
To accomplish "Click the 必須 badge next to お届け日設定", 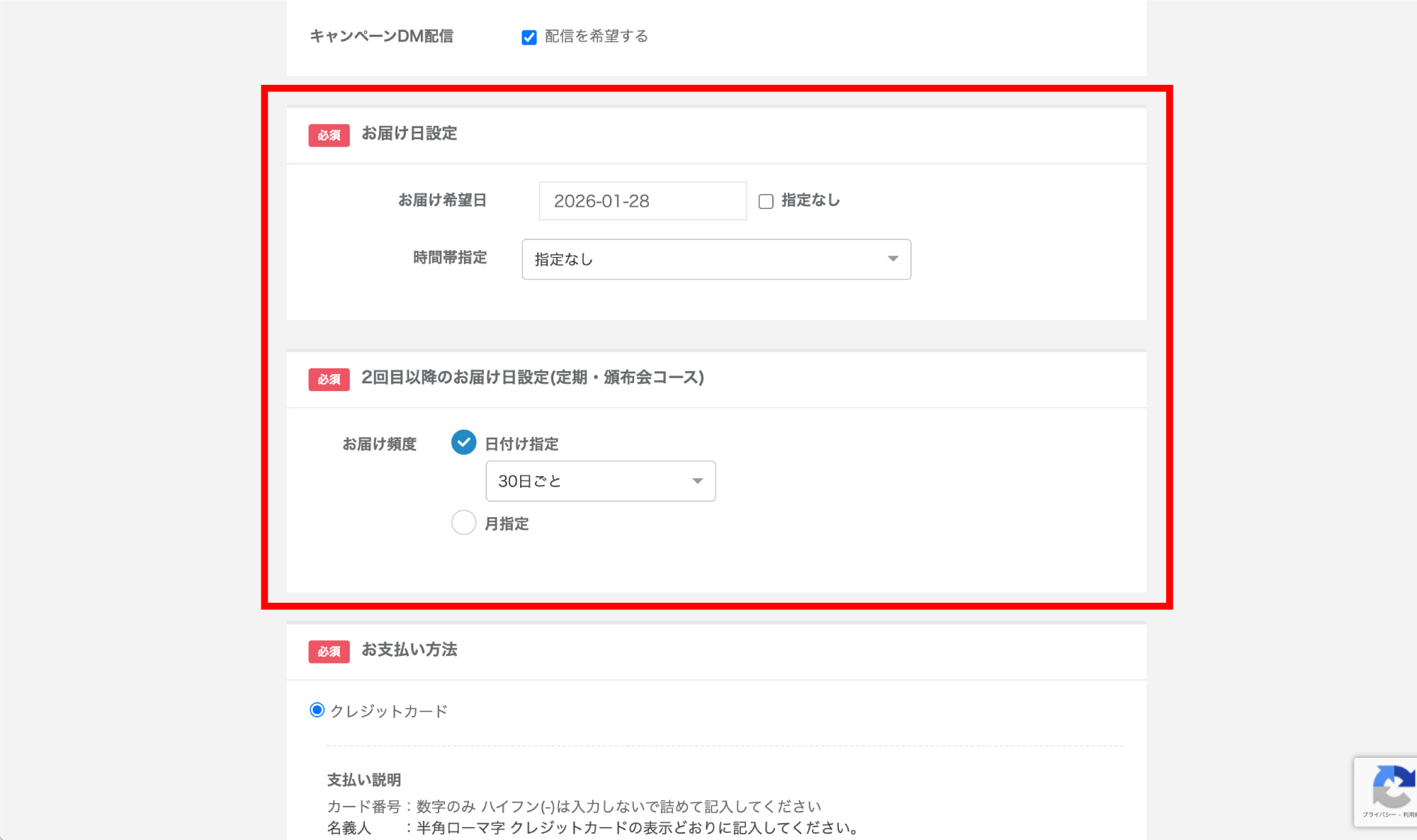I will pyautogui.click(x=328, y=135).
